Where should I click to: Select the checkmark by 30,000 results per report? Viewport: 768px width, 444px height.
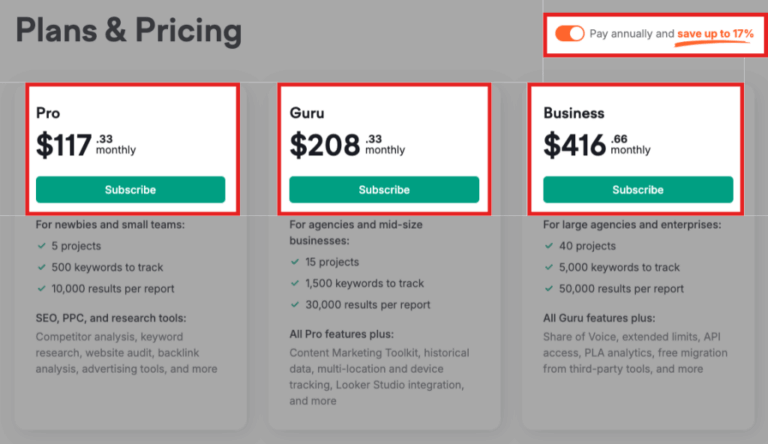pyautogui.click(x=295, y=305)
